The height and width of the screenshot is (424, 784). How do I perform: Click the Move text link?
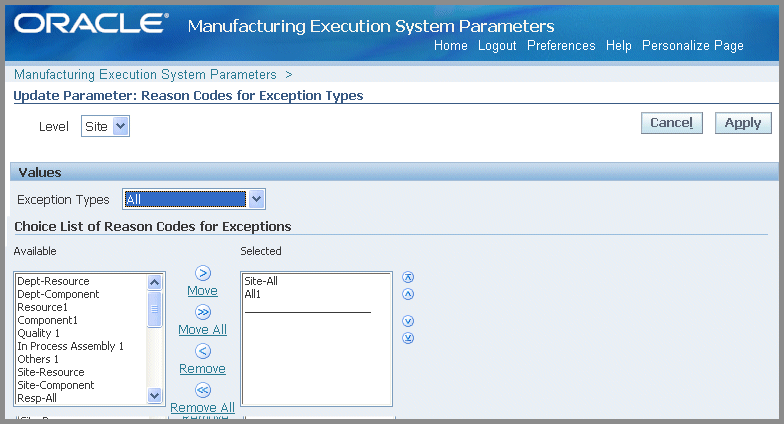pyautogui.click(x=202, y=290)
